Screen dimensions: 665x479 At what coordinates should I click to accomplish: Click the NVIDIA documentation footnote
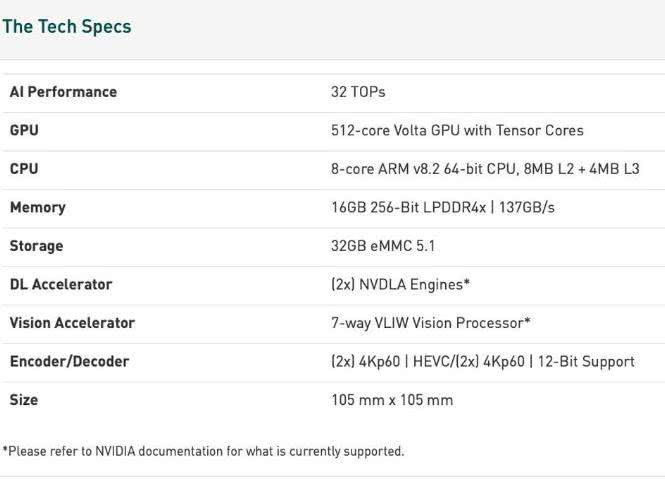point(204,451)
